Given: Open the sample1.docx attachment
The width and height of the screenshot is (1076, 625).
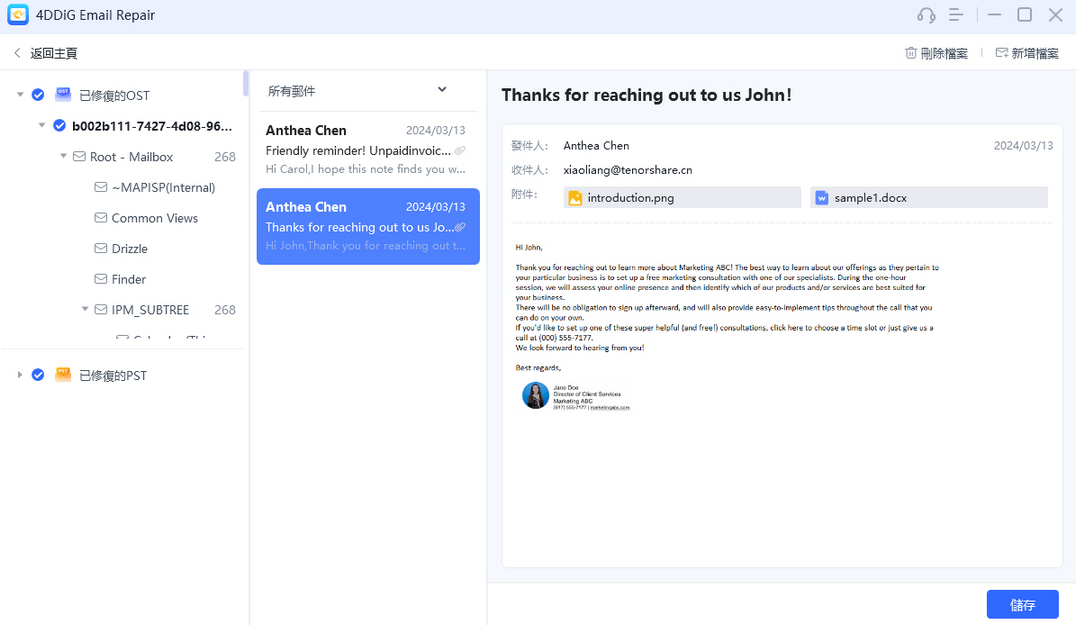Looking at the screenshot, I should pos(928,198).
